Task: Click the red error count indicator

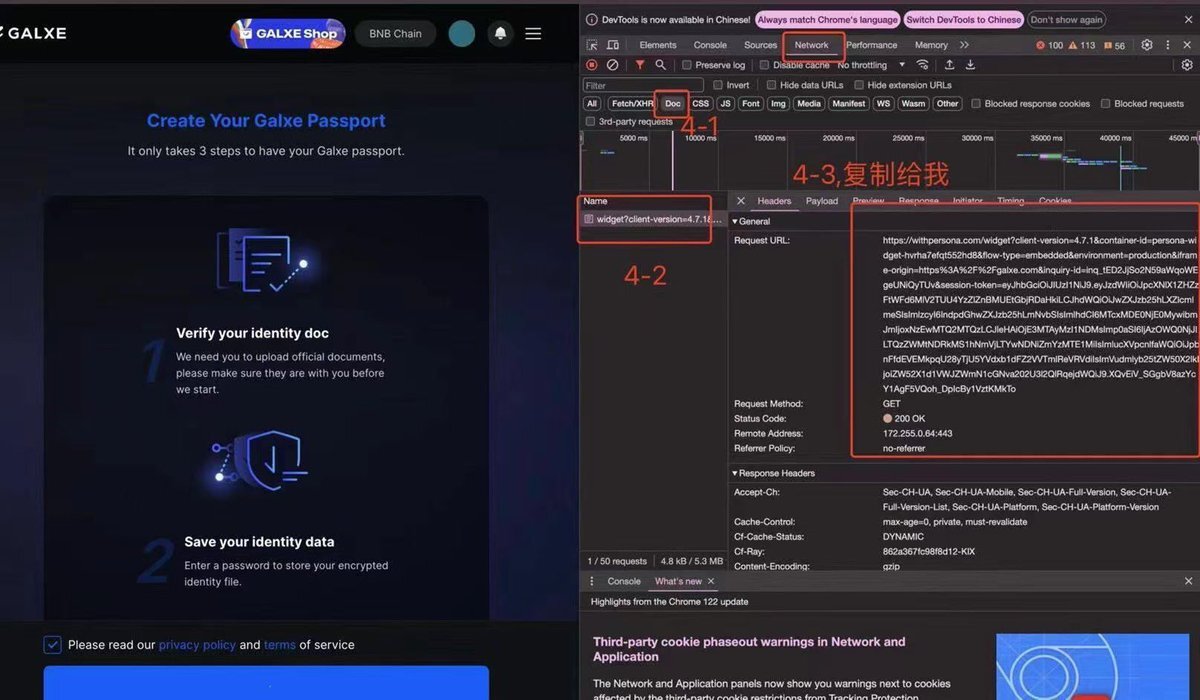Action: tap(1049, 45)
